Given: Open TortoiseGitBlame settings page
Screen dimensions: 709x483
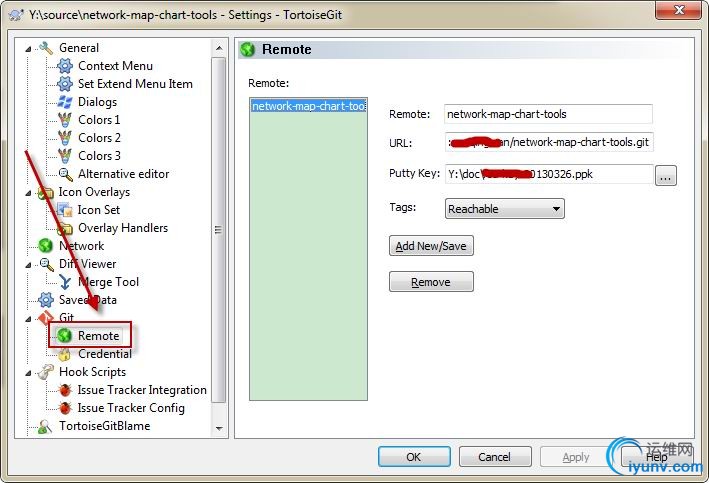Looking at the screenshot, I should [x=104, y=426].
